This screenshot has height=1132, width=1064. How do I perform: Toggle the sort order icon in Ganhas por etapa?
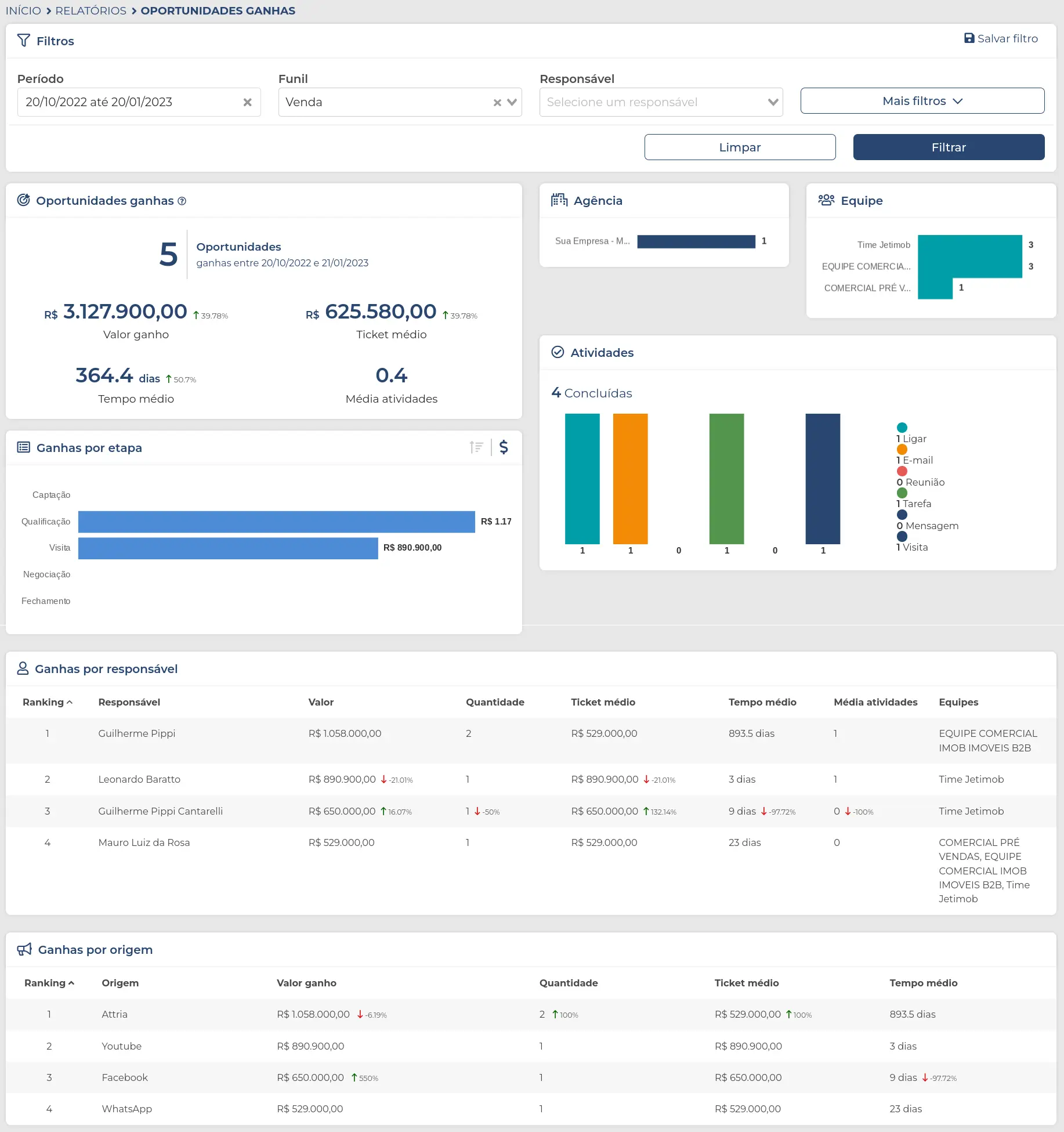click(x=476, y=447)
